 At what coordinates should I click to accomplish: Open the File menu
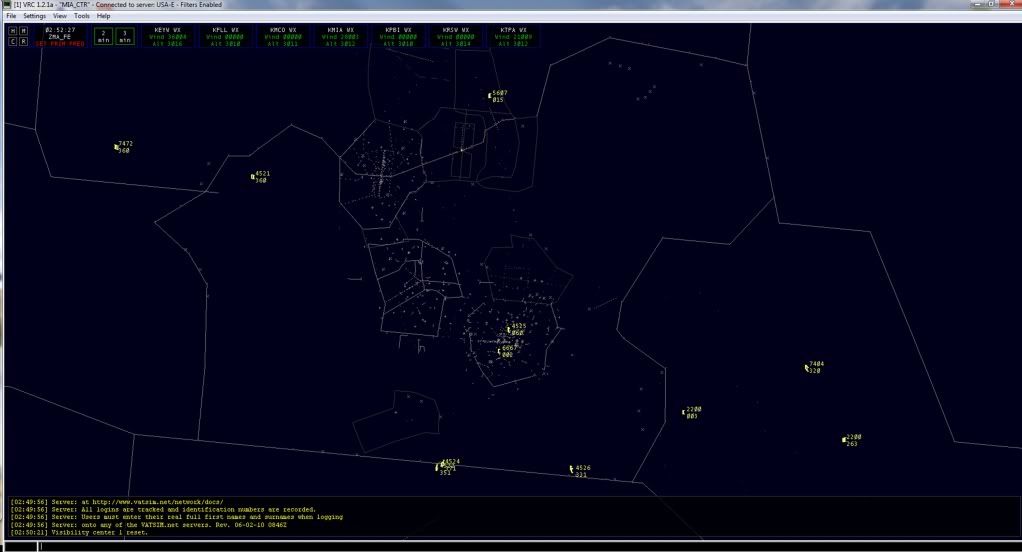click(x=12, y=16)
